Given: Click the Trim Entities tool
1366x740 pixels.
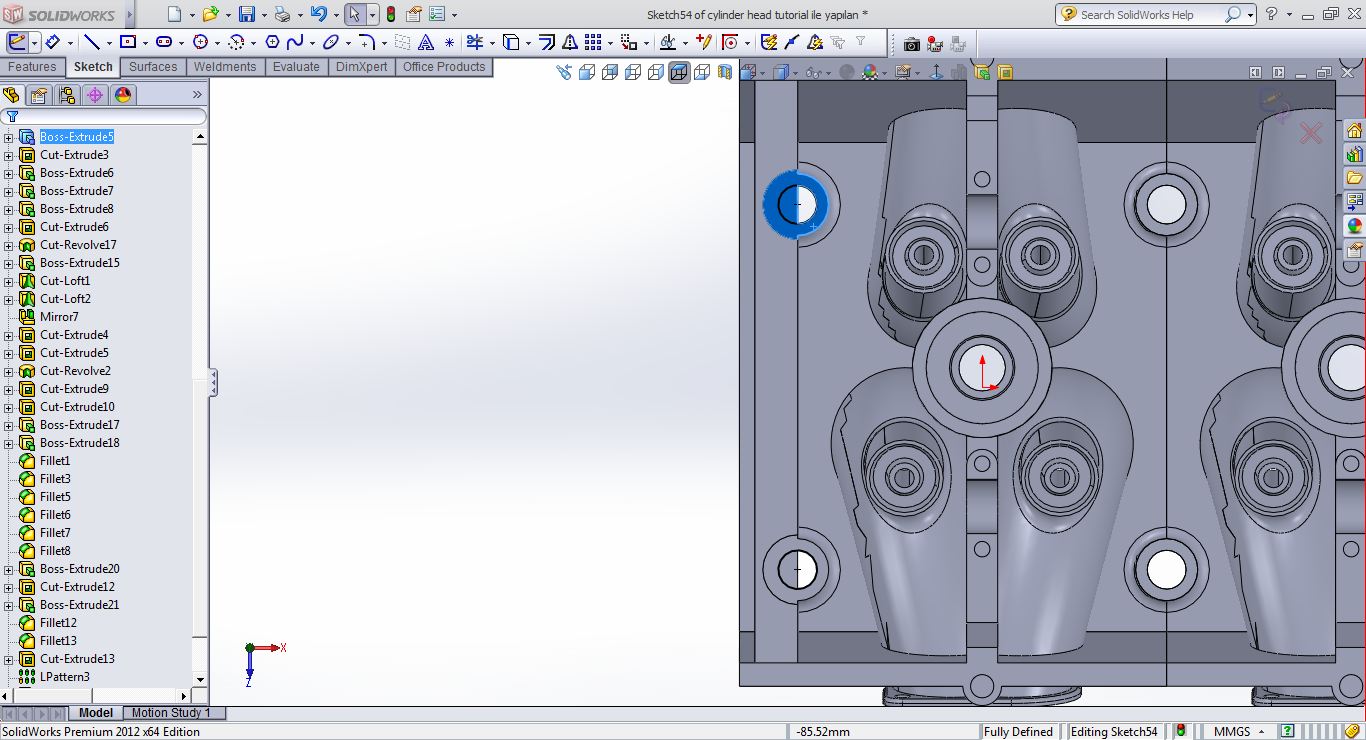Looking at the screenshot, I should 474,42.
